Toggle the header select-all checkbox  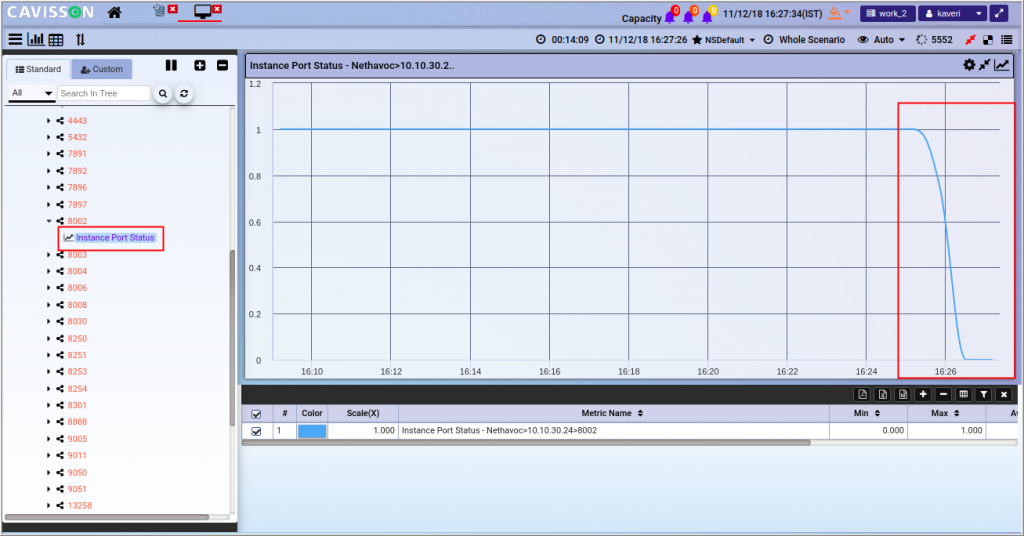[x=256, y=414]
